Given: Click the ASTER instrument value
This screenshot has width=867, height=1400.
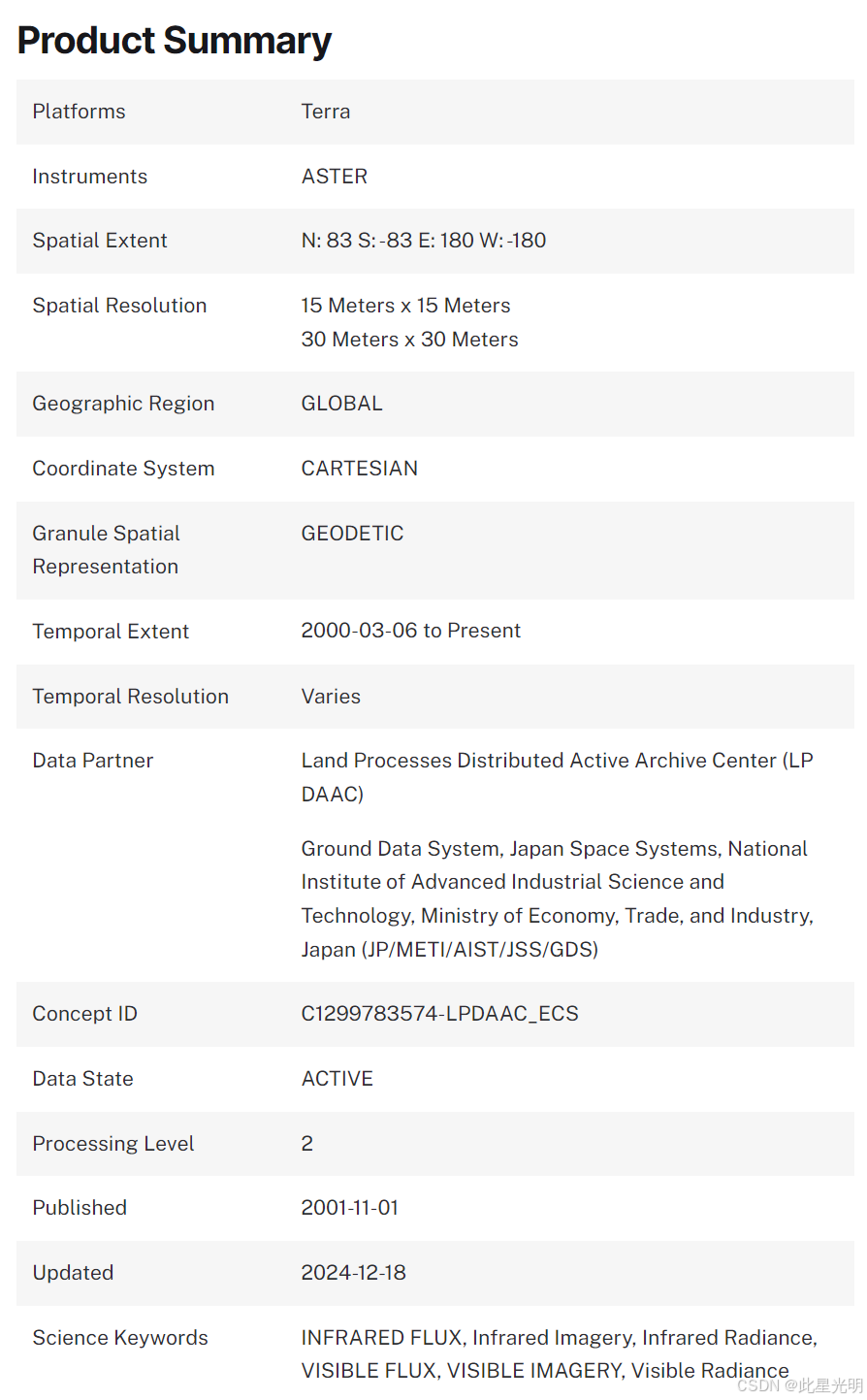Looking at the screenshot, I should pos(335,177).
